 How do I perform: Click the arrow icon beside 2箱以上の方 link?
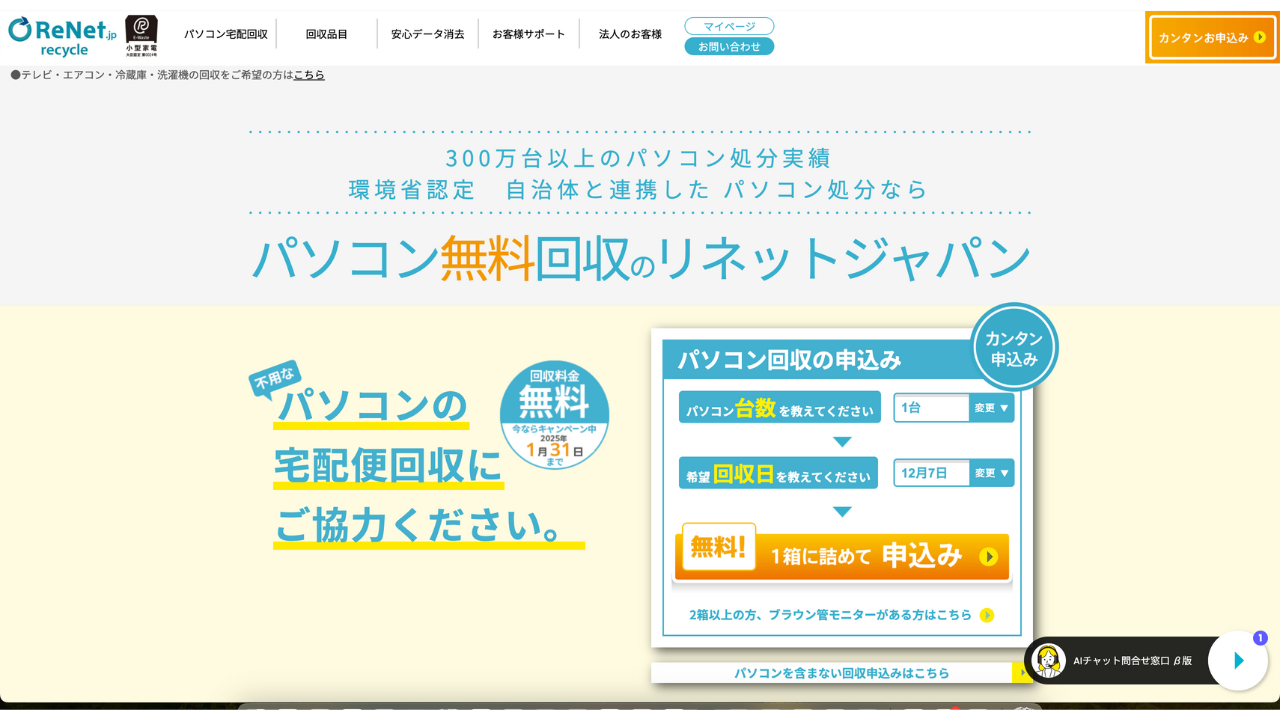pos(987,615)
